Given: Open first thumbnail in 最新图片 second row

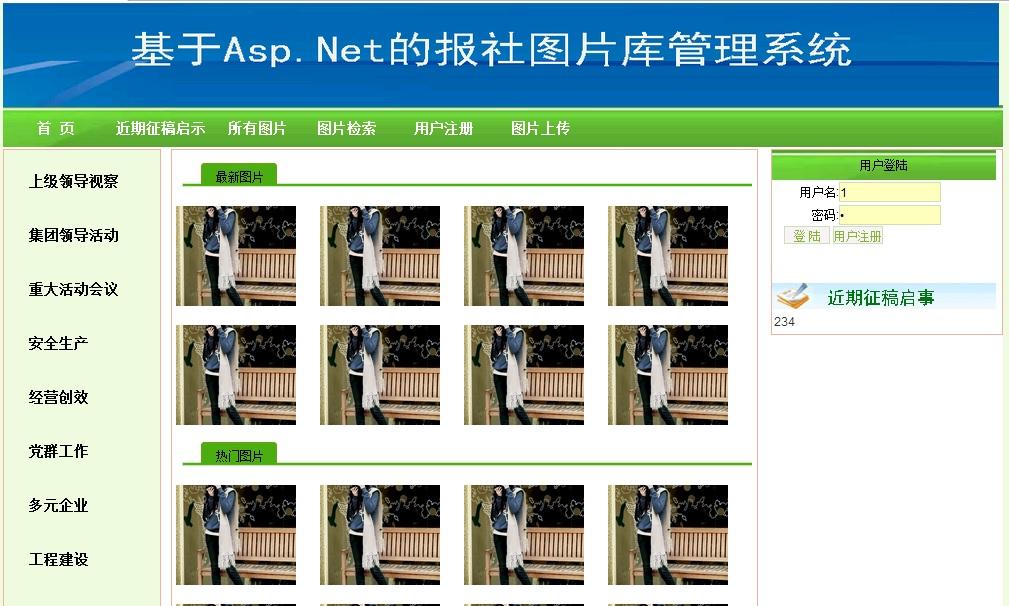Looking at the screenshot, I should coord(236,375).
